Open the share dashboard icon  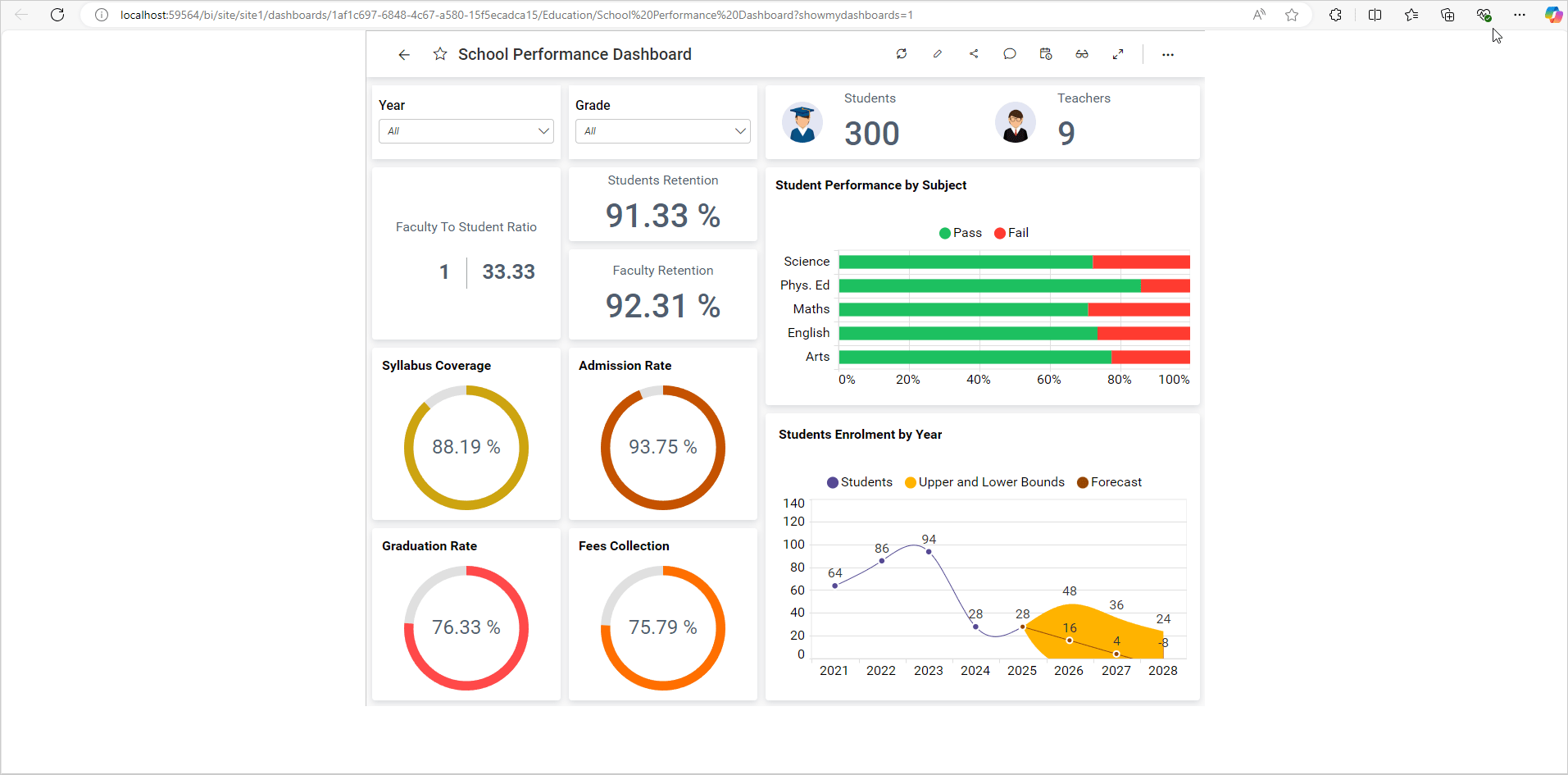pos(974,54)
